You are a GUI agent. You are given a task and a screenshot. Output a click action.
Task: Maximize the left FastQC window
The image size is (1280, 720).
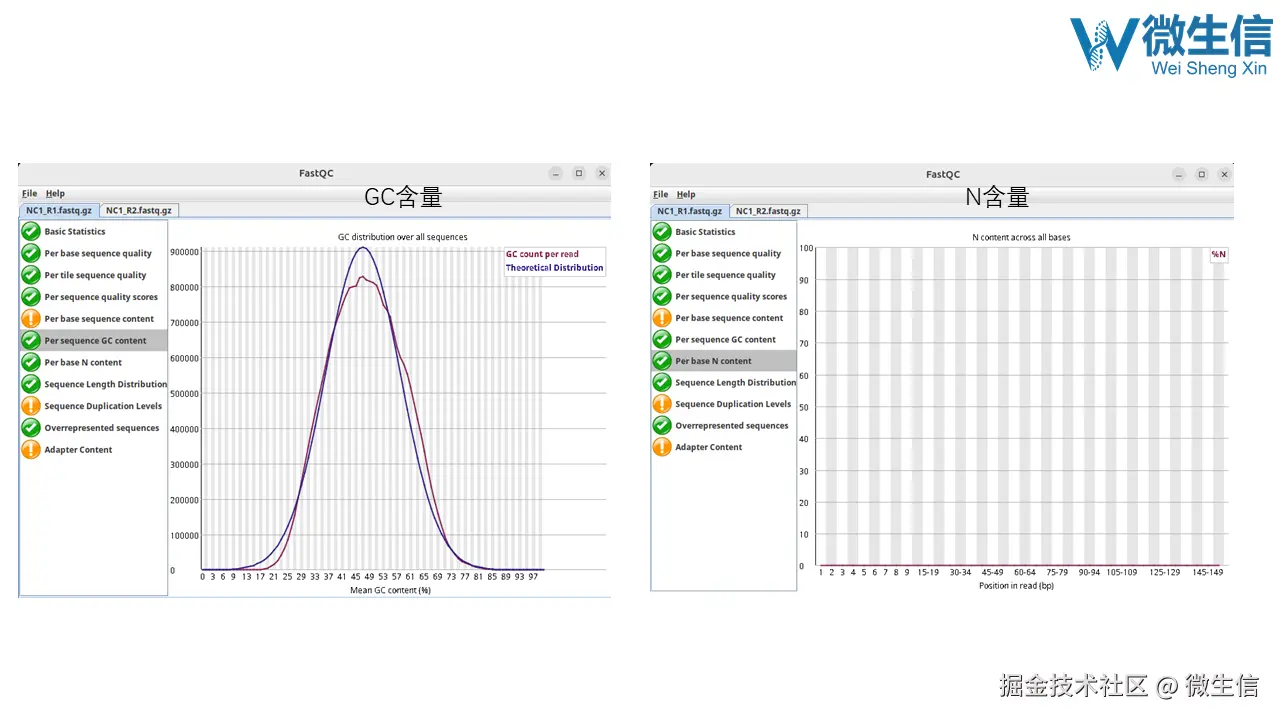[579, 173]
